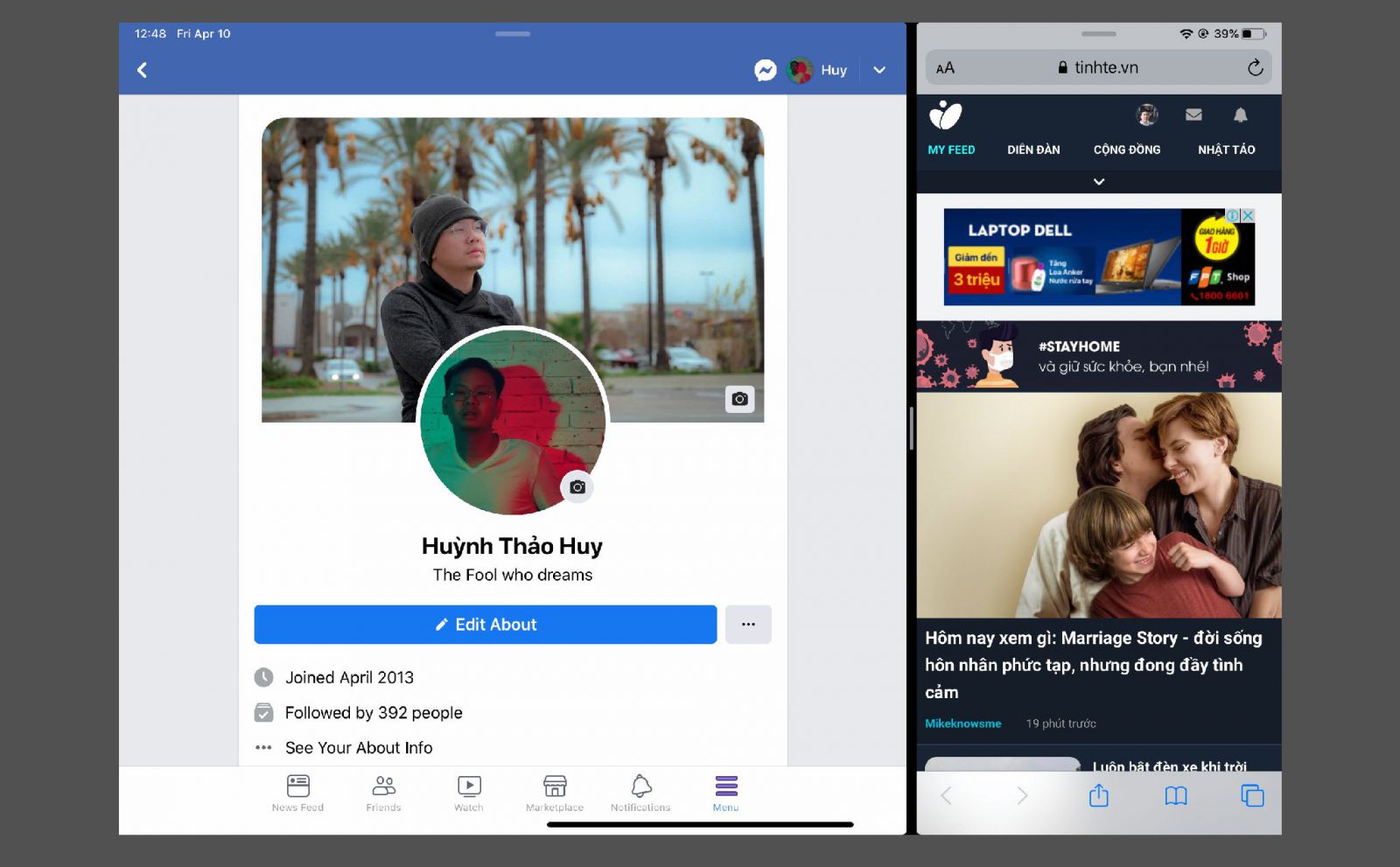Close the Laptop Dell ad
This screenshot has width=1400, height=867.
pyautogui.click(x=1249, y=215)
